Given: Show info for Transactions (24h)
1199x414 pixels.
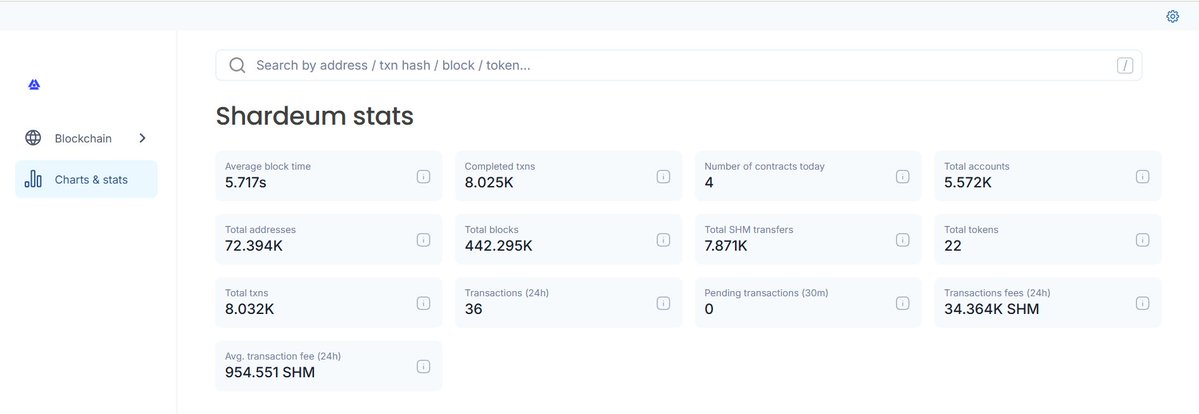Looking at the screenshot, I should click(663, 303).
